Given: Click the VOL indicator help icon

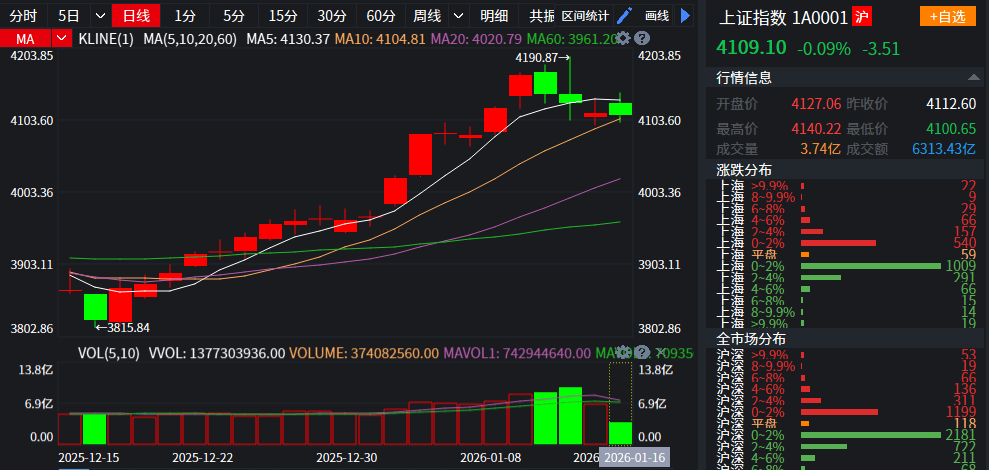Looking at the screenshot, I should pos(642,352).
